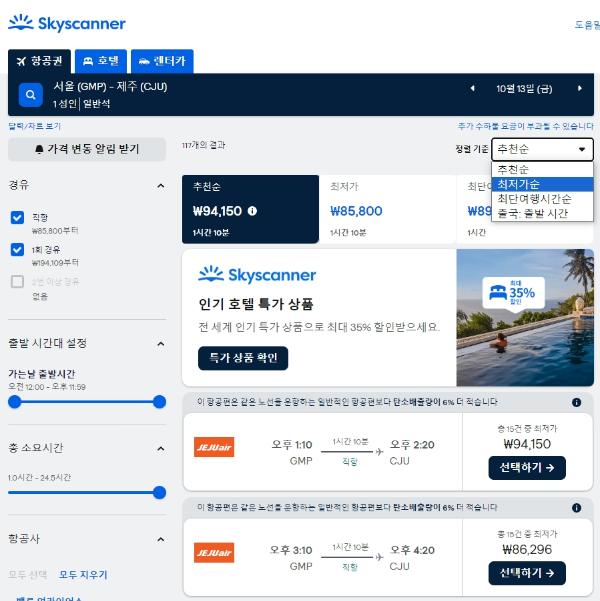600x601 pixels.
Task: Select 최단여행시간순 in sort dropdown list
Action: click(x=542, y=199)
